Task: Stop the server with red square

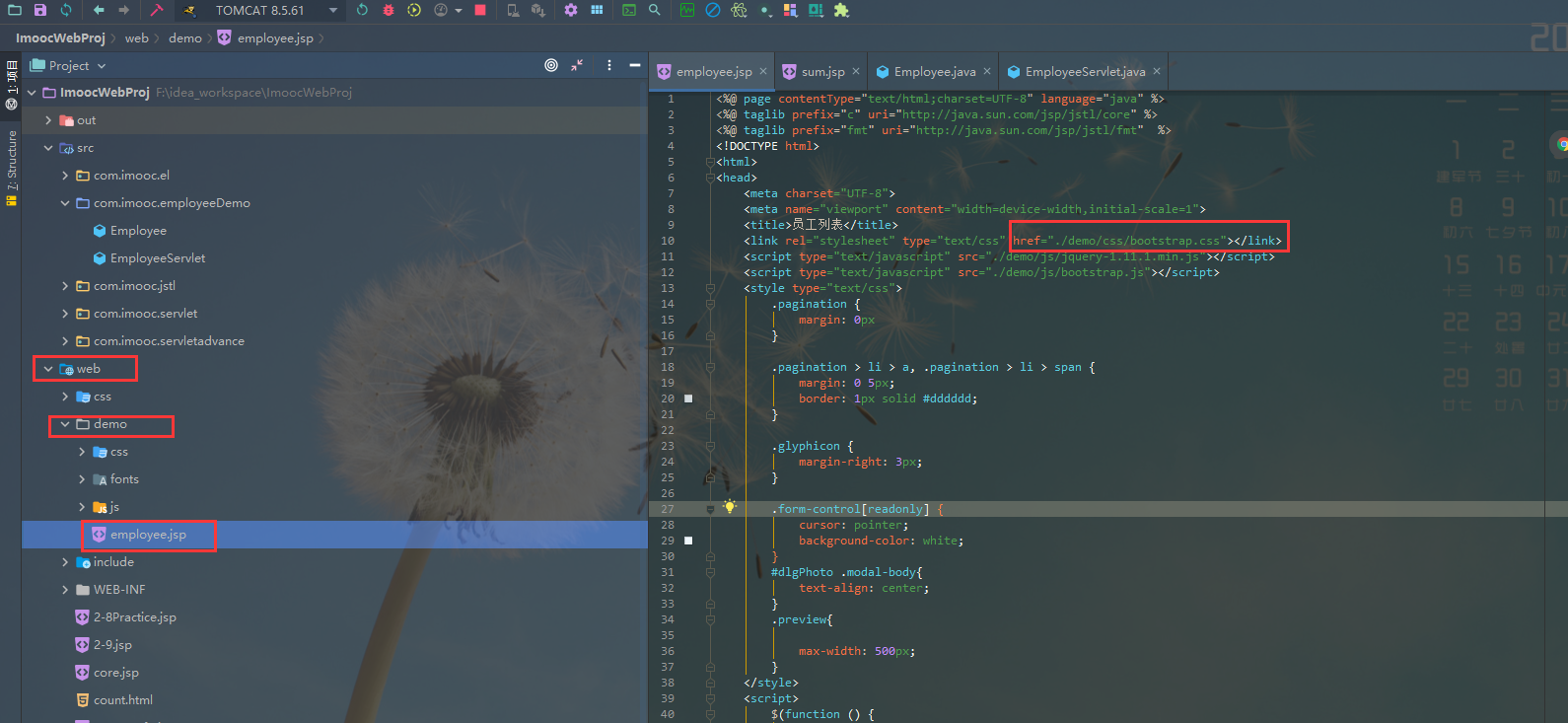Action: pos(480,10)
